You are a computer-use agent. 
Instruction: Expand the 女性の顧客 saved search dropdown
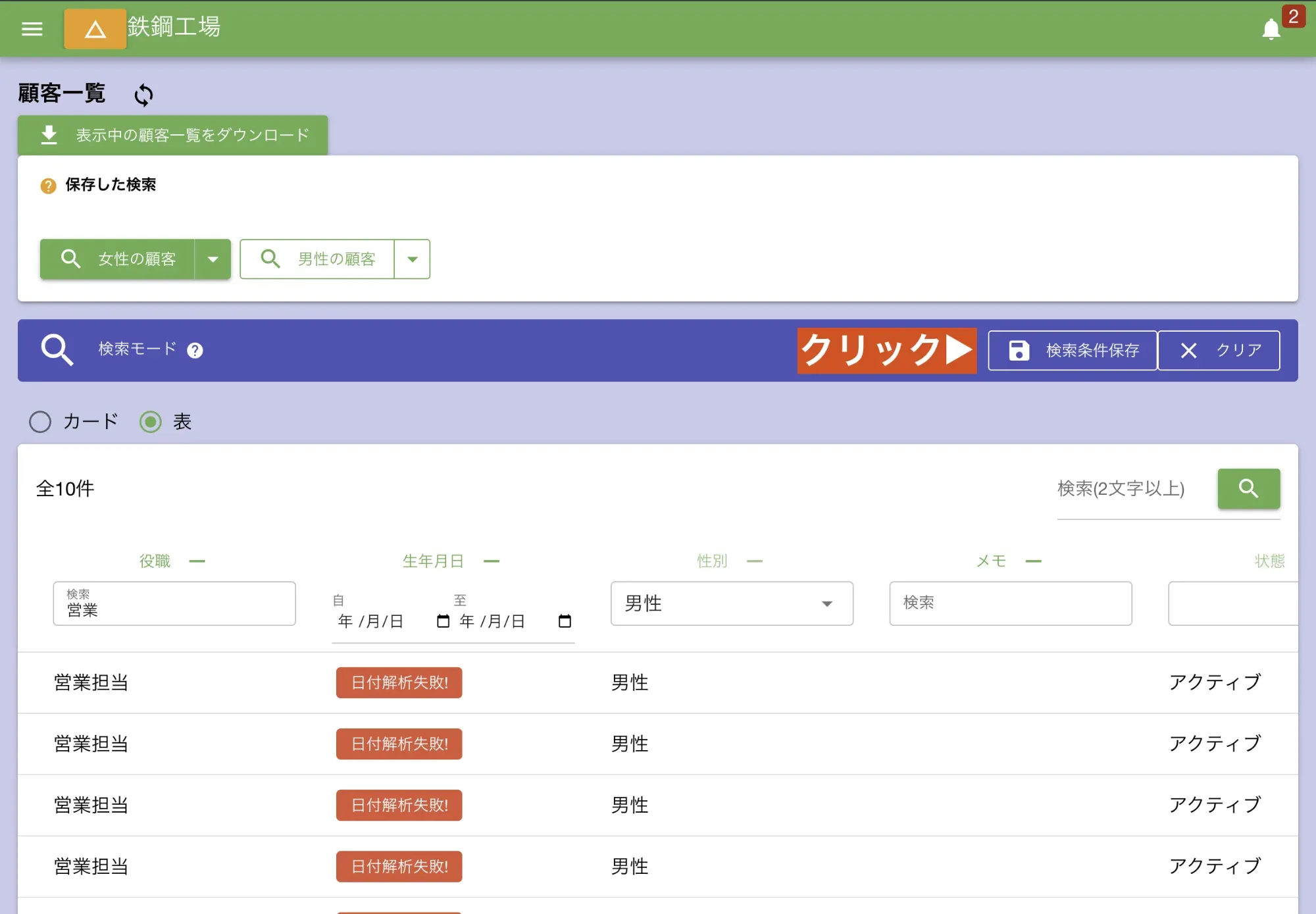point(213,259)
